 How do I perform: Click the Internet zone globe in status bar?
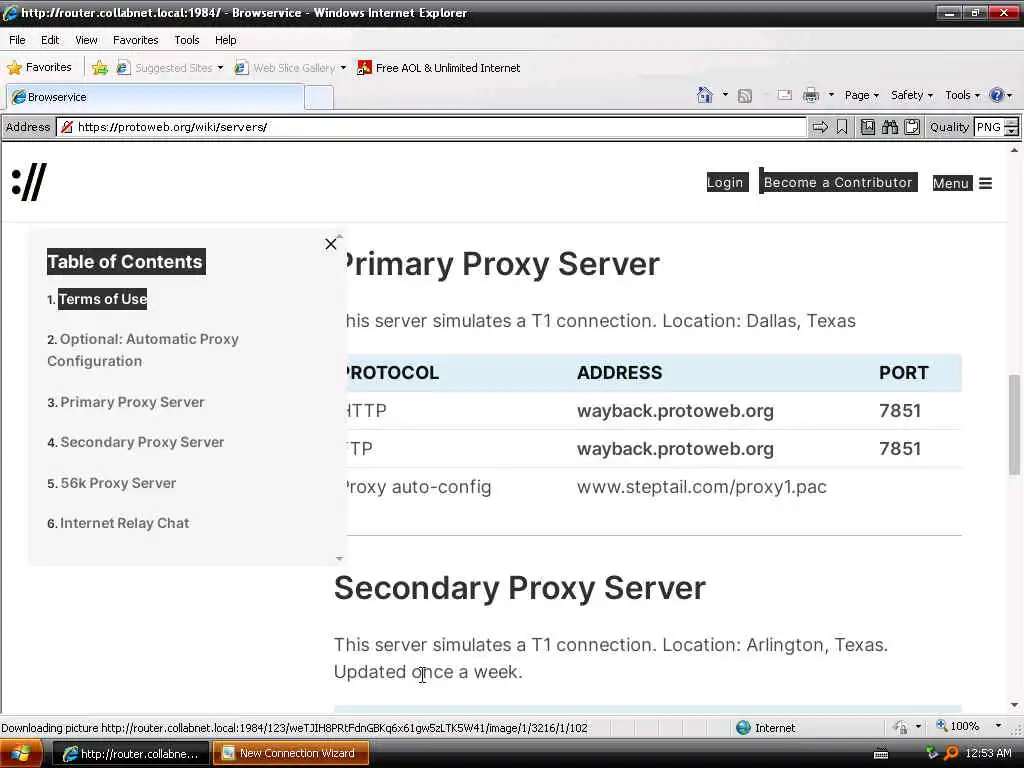[x=743, y=728]
